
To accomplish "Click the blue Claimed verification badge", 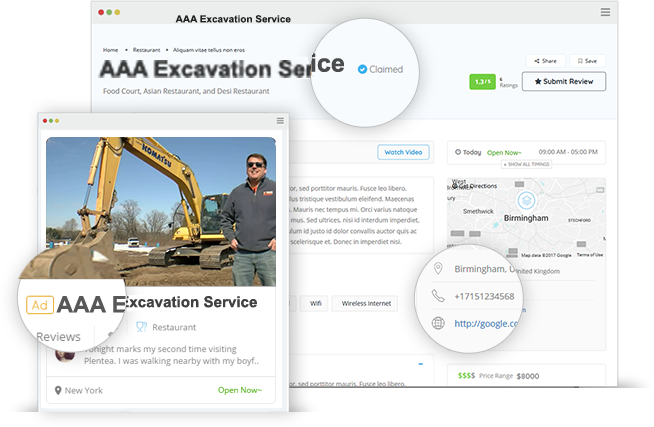I will point(362,69).
